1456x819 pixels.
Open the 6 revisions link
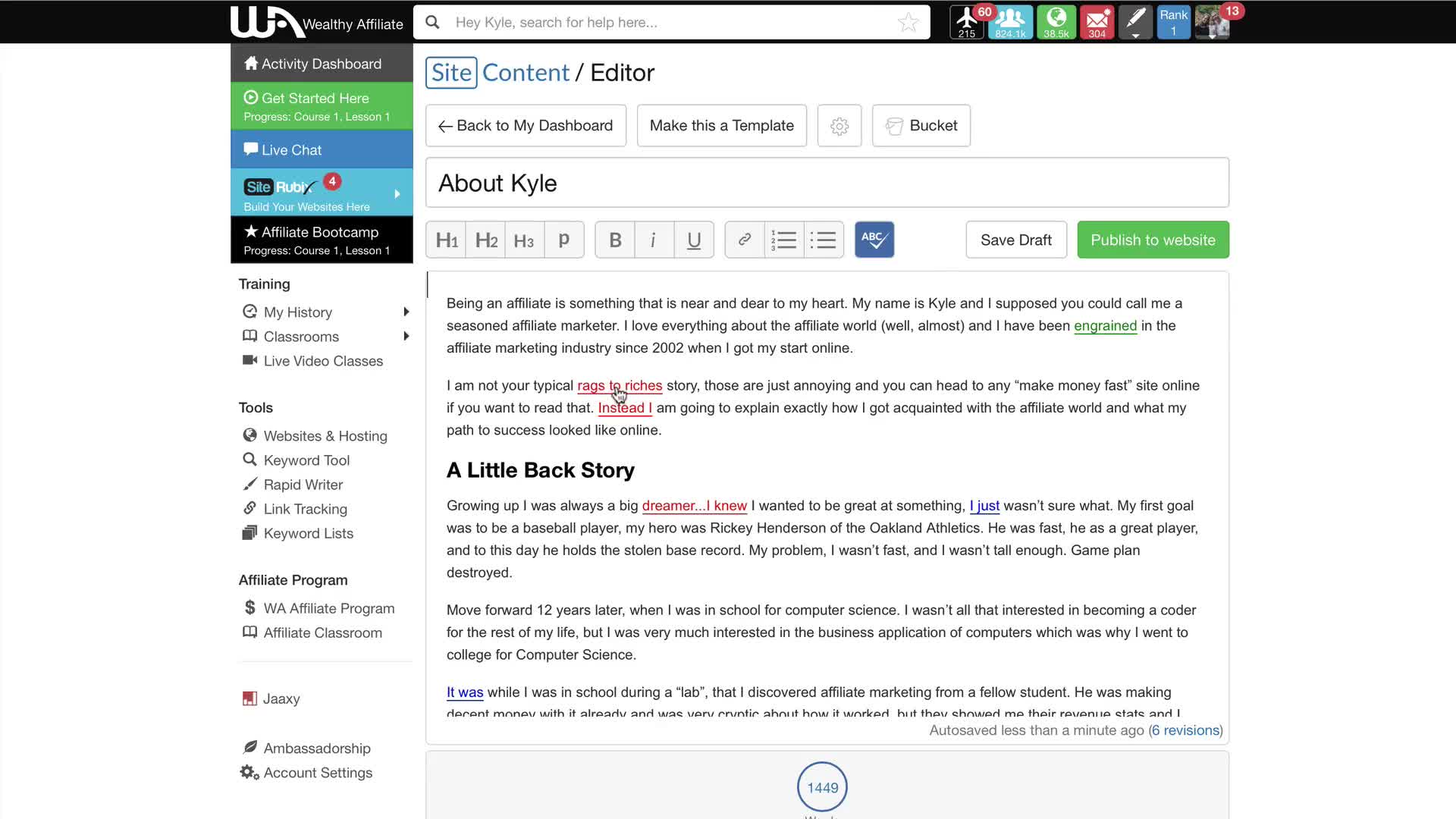pyautogui.click(x=1185, y=730)
